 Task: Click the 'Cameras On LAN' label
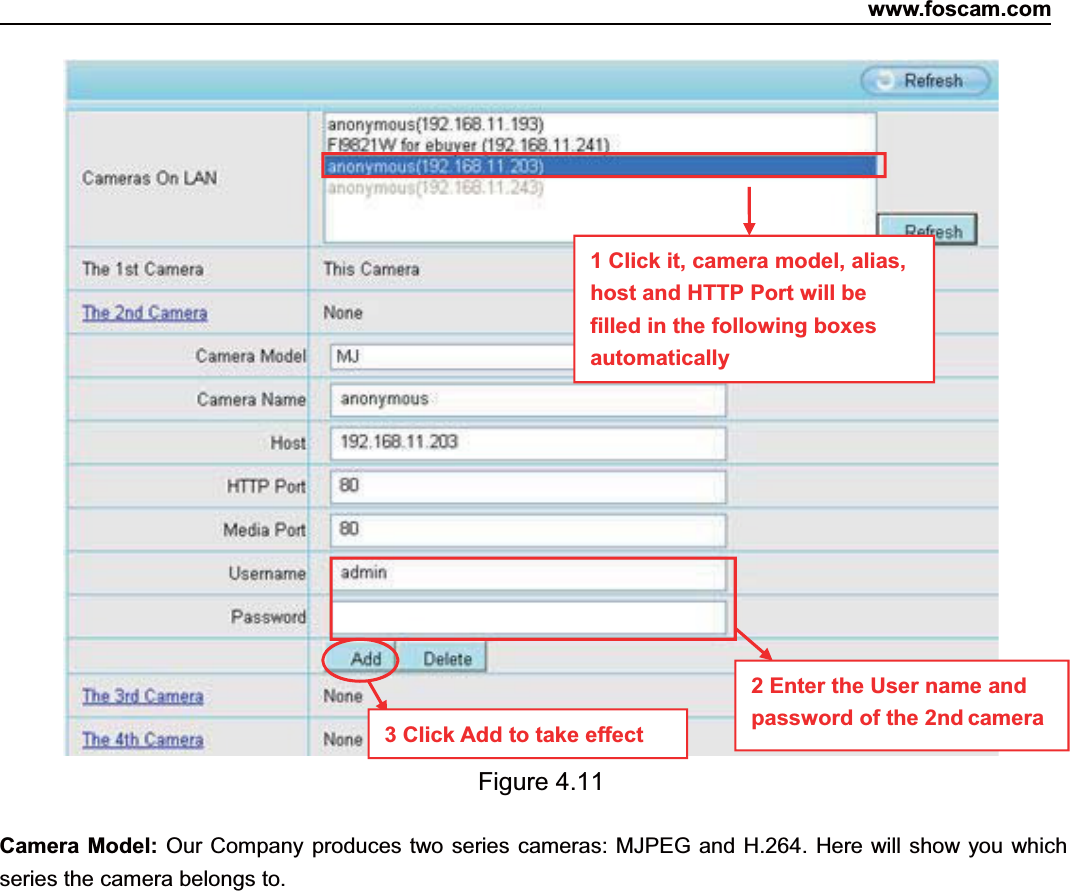pyautogui.click(x=149, y=178)
